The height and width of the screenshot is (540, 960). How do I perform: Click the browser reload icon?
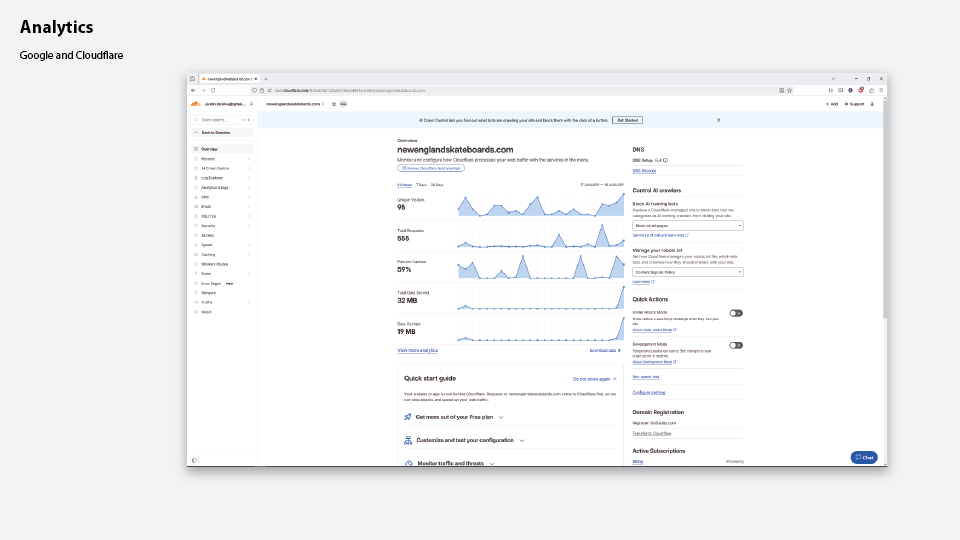tap(212, 90)
